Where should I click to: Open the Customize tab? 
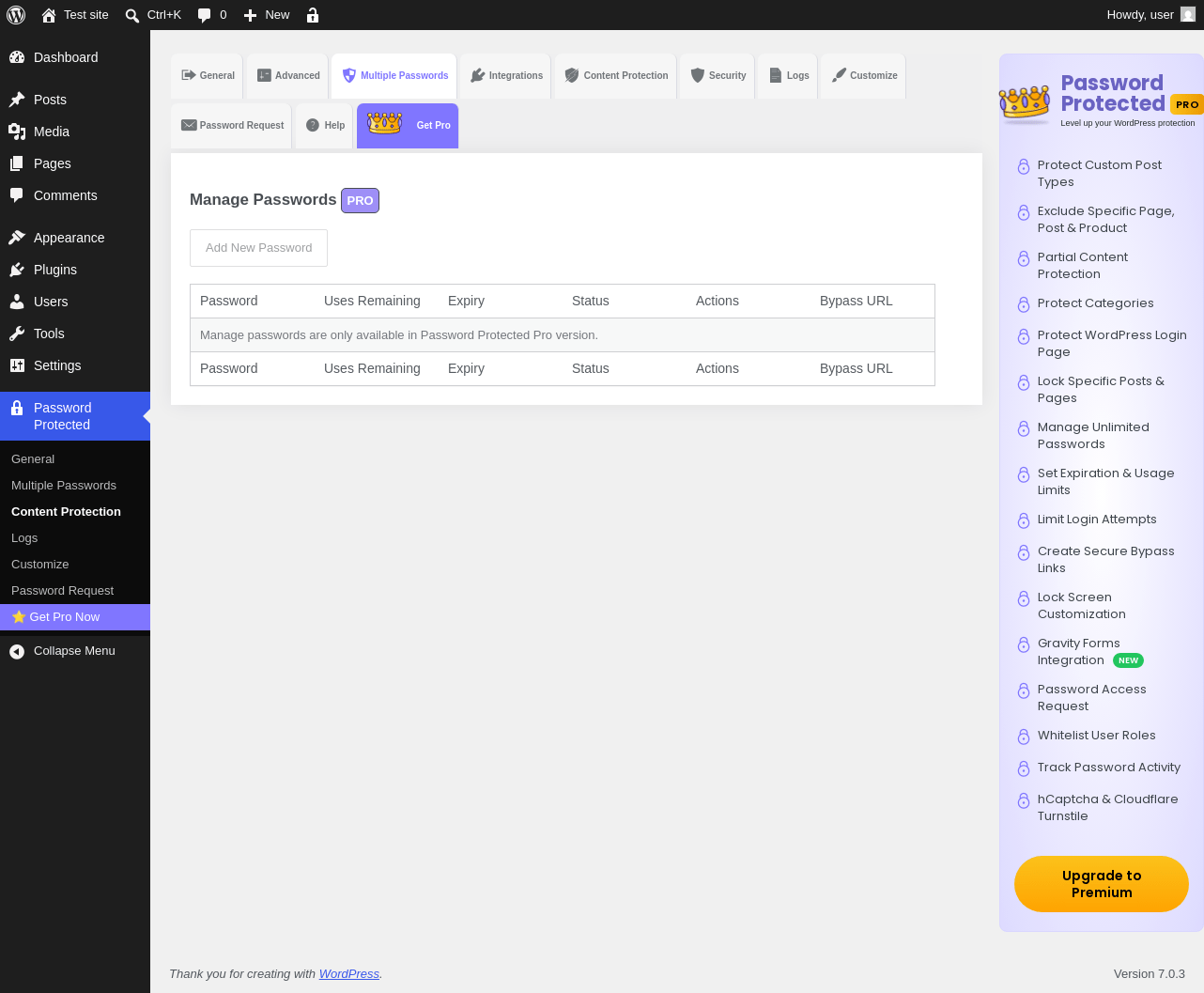click(863, 76)
